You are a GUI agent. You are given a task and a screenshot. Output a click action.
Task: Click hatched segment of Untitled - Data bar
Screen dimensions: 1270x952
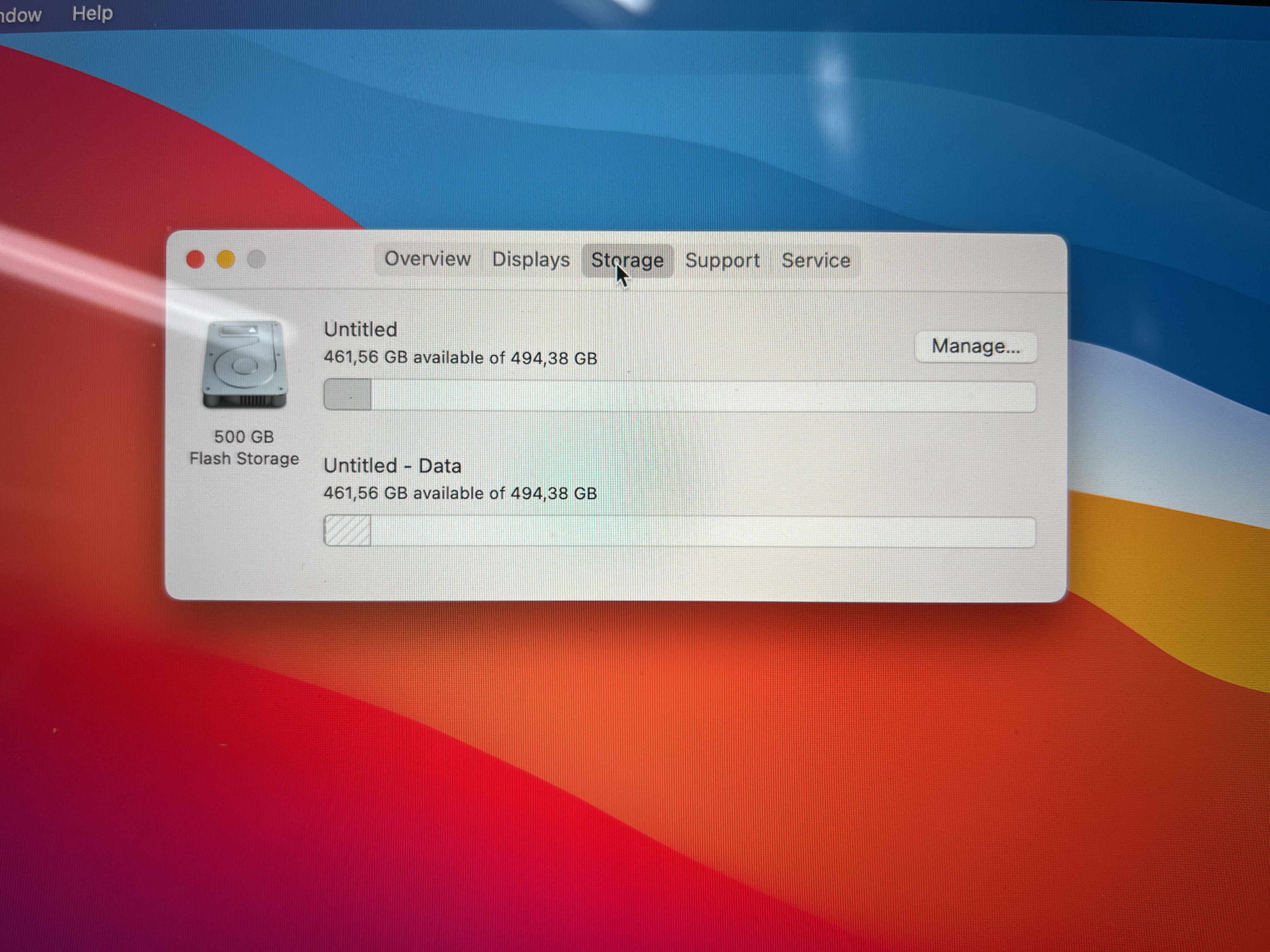pos(347,530)
